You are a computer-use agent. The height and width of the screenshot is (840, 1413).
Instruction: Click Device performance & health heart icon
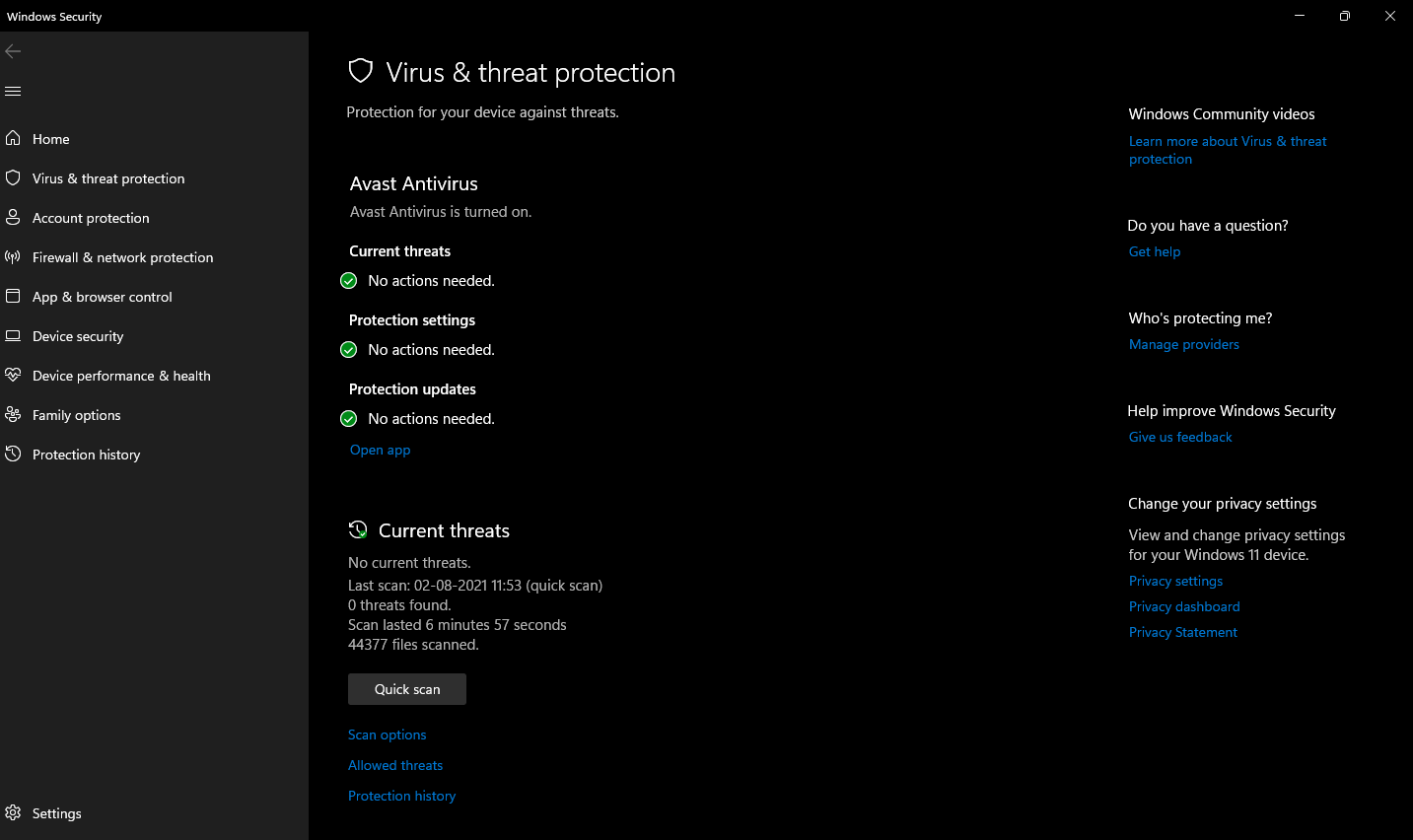[x=13, y=375]
